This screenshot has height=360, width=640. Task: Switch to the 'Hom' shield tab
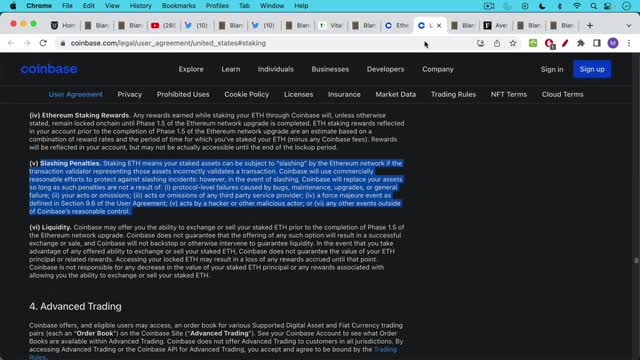tap(63, 25)
